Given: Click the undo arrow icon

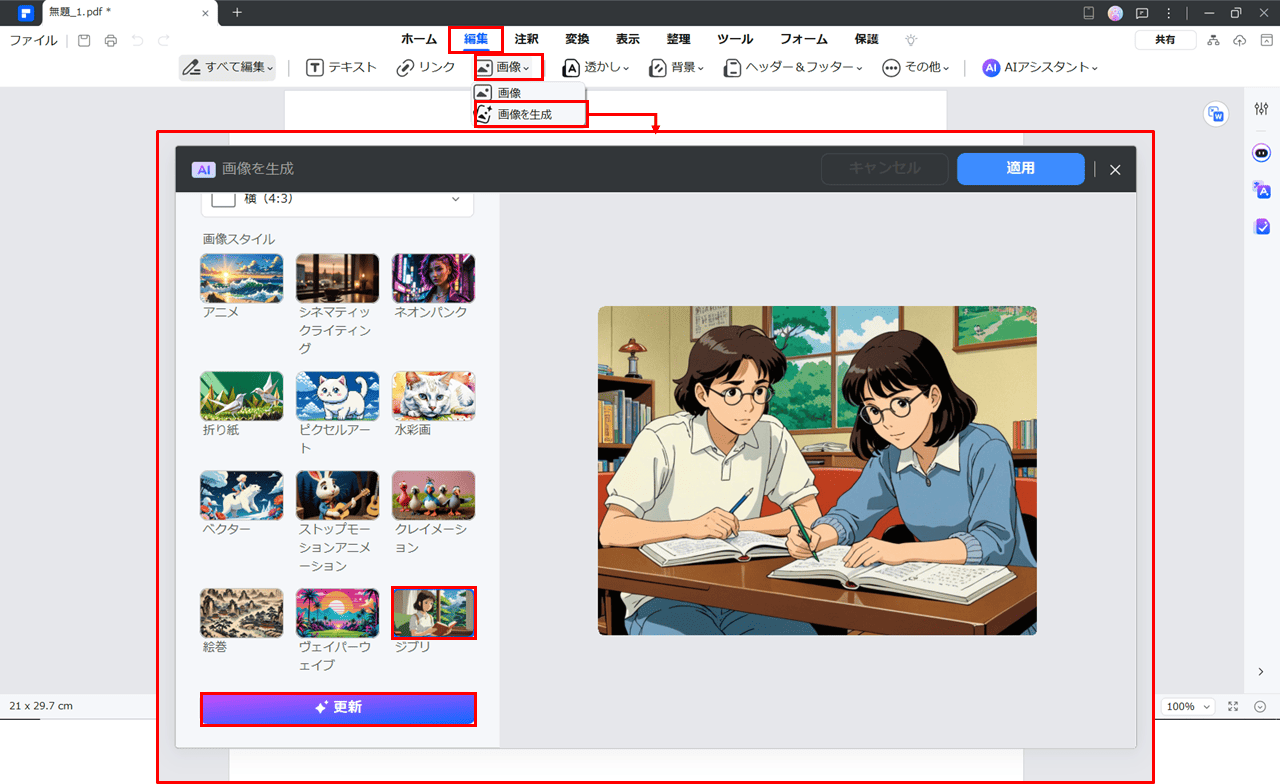Looking at the screenshot, I should pos(138,40).
